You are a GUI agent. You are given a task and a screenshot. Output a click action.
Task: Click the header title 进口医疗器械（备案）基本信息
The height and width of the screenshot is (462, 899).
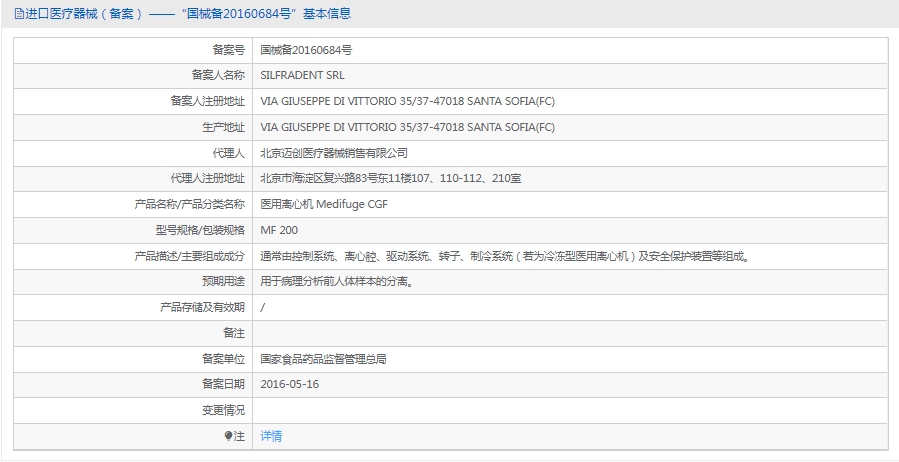pos(187,14)
